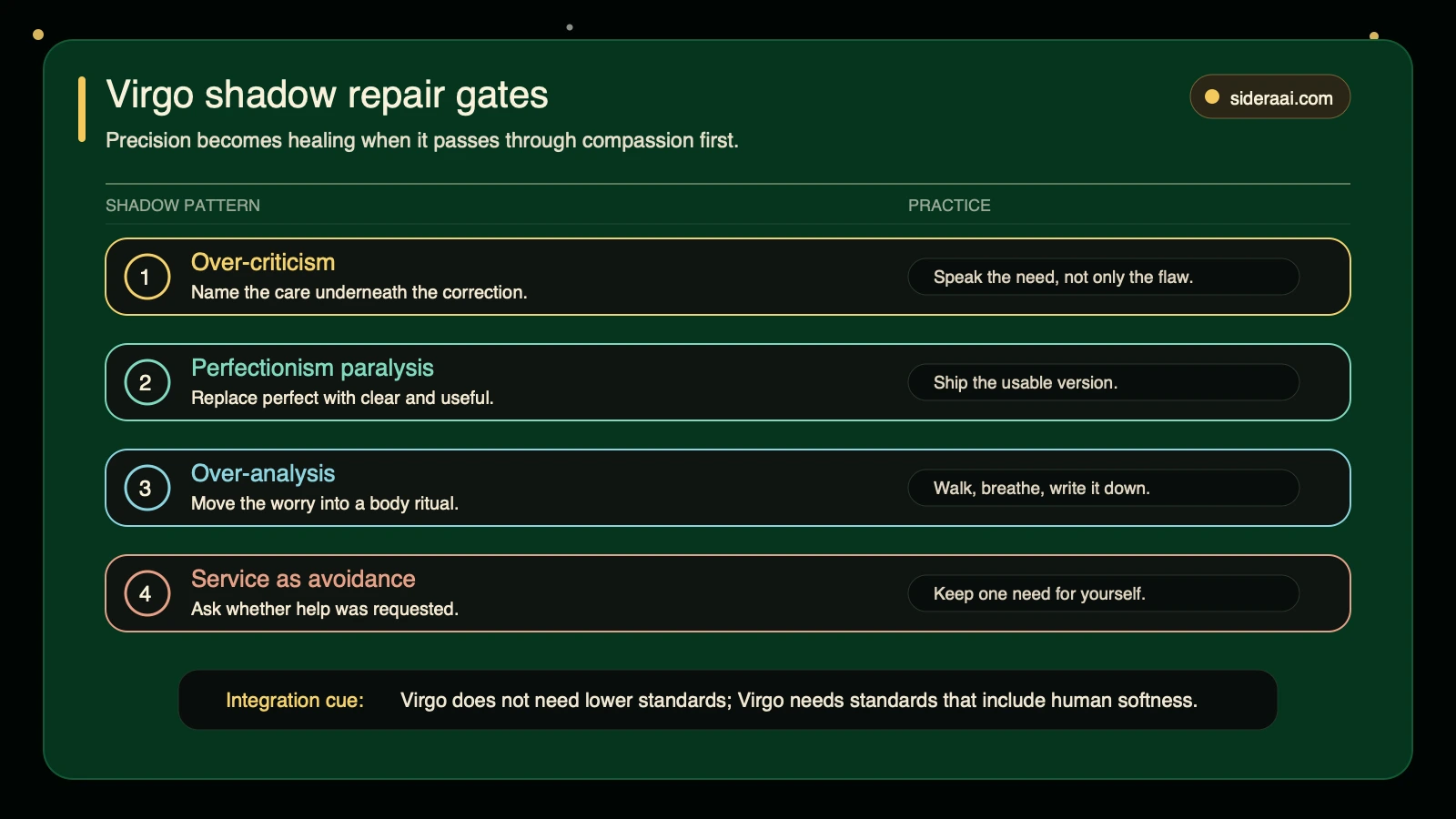Click the 'Precision becomes healing' subtitle
The height and width of the screenshot is (819, 1456).
(x=422, y=140)
